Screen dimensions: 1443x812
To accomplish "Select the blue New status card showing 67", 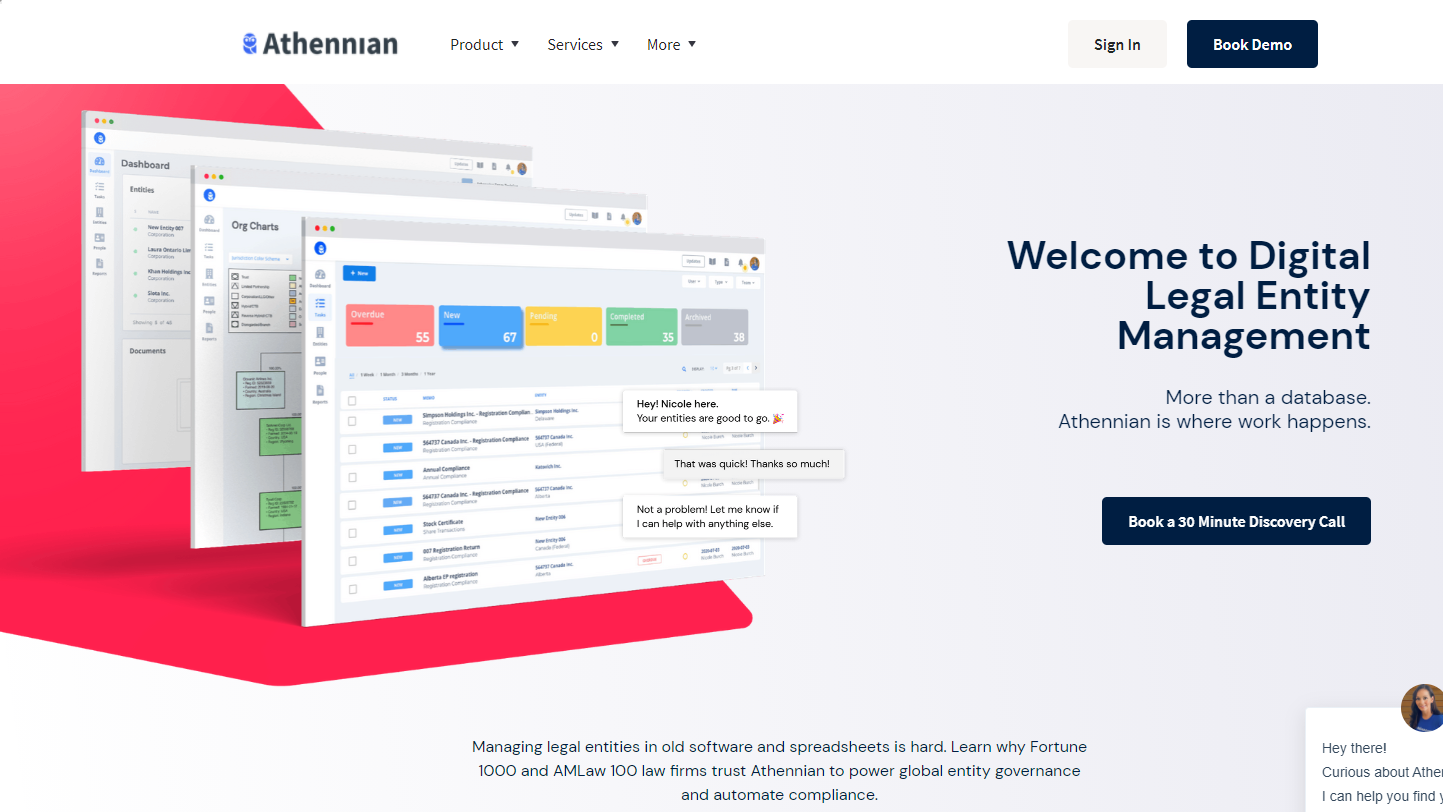I will point(480,327).
